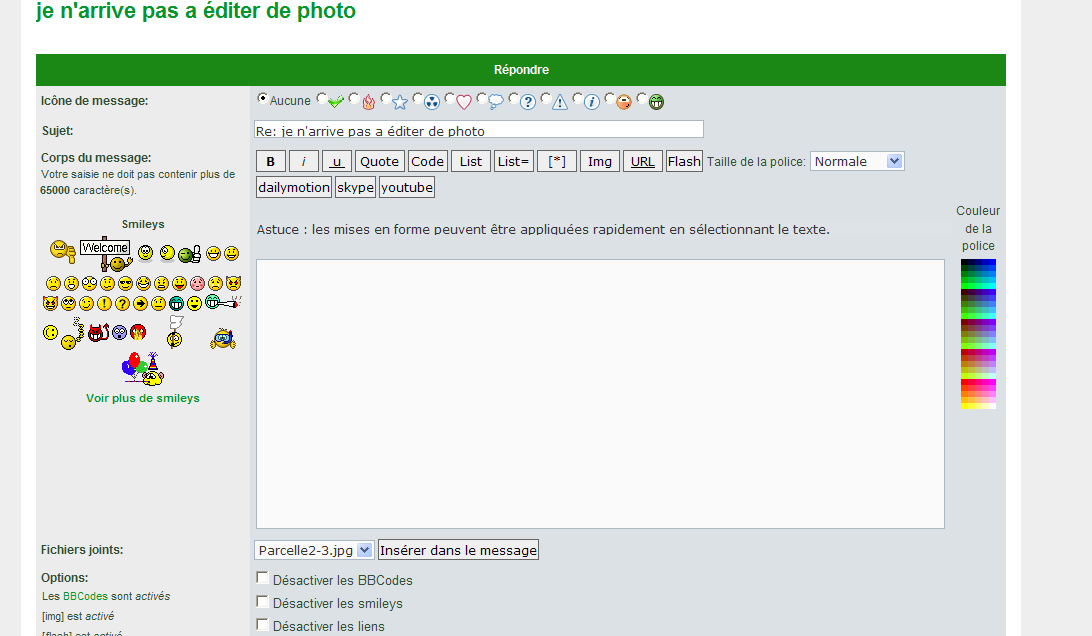Open Voir plus de smileys link
This screenshot has height=636, width=1092.
(142, 398)
